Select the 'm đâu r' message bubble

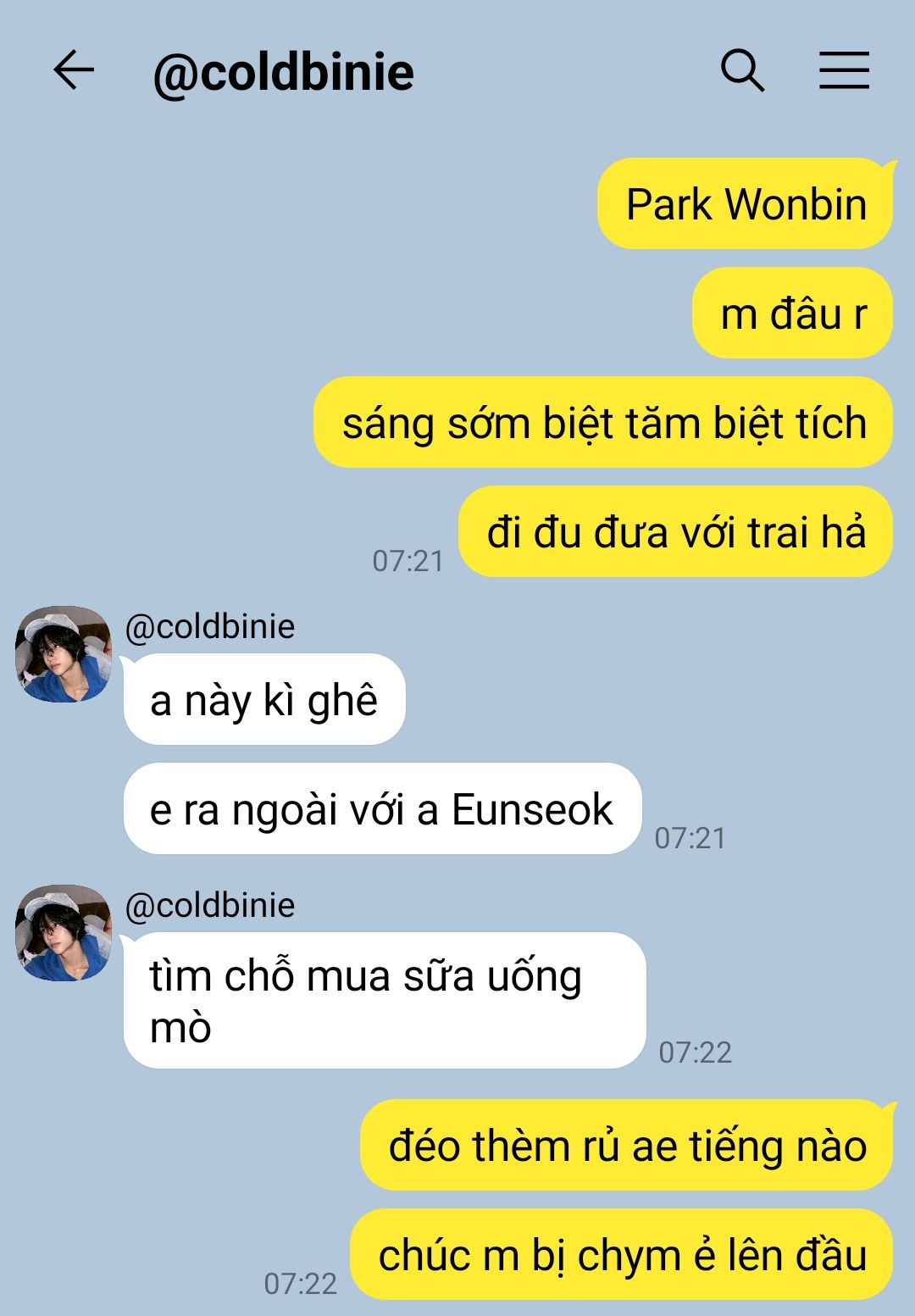(793, 314)
